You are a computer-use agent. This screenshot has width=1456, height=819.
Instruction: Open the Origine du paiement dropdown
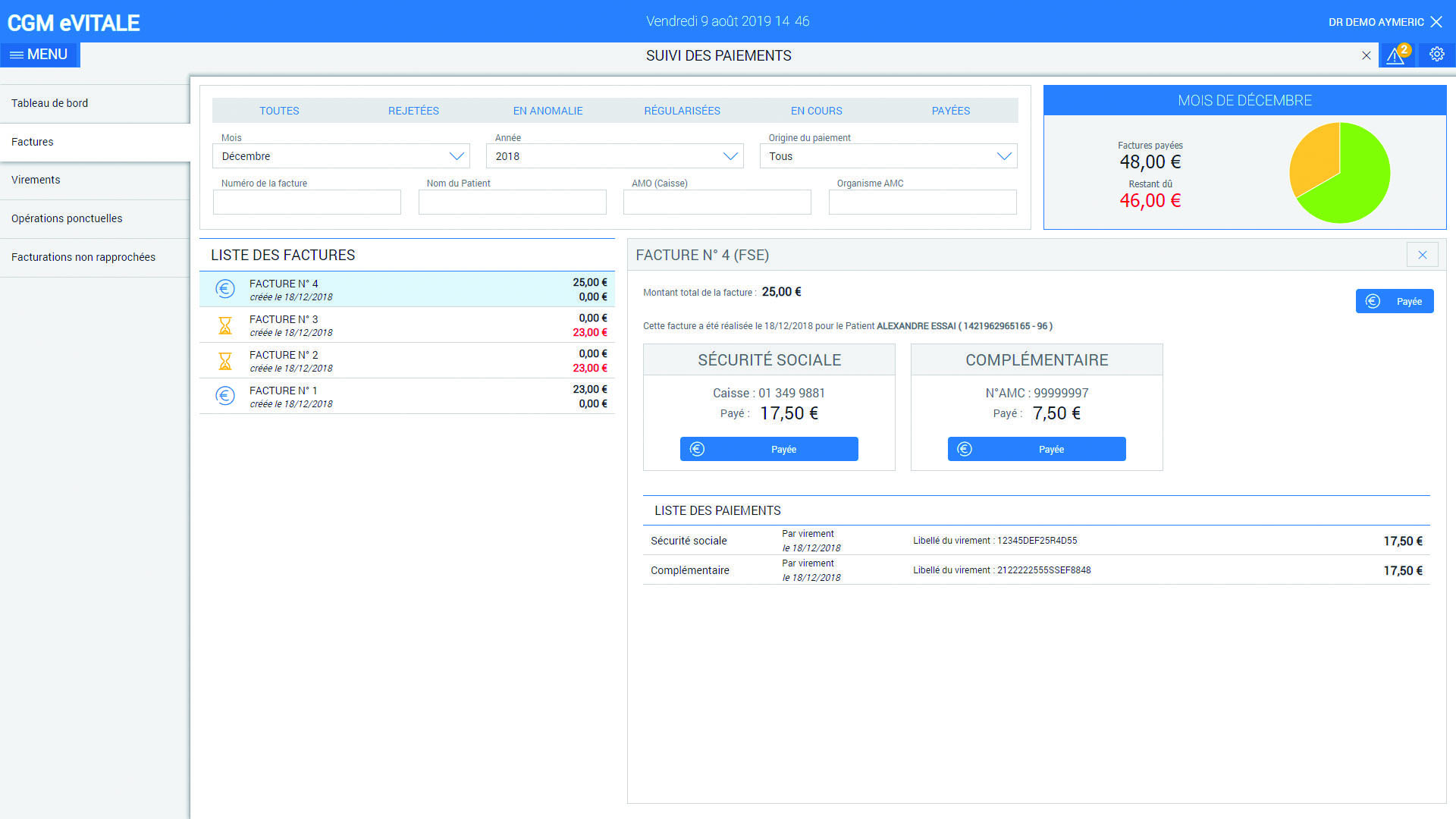coord(888,156)
